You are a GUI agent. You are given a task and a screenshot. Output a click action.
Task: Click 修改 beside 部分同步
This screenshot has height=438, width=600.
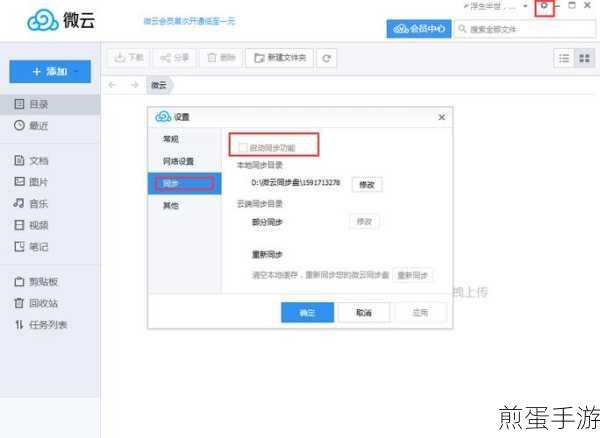364,222
